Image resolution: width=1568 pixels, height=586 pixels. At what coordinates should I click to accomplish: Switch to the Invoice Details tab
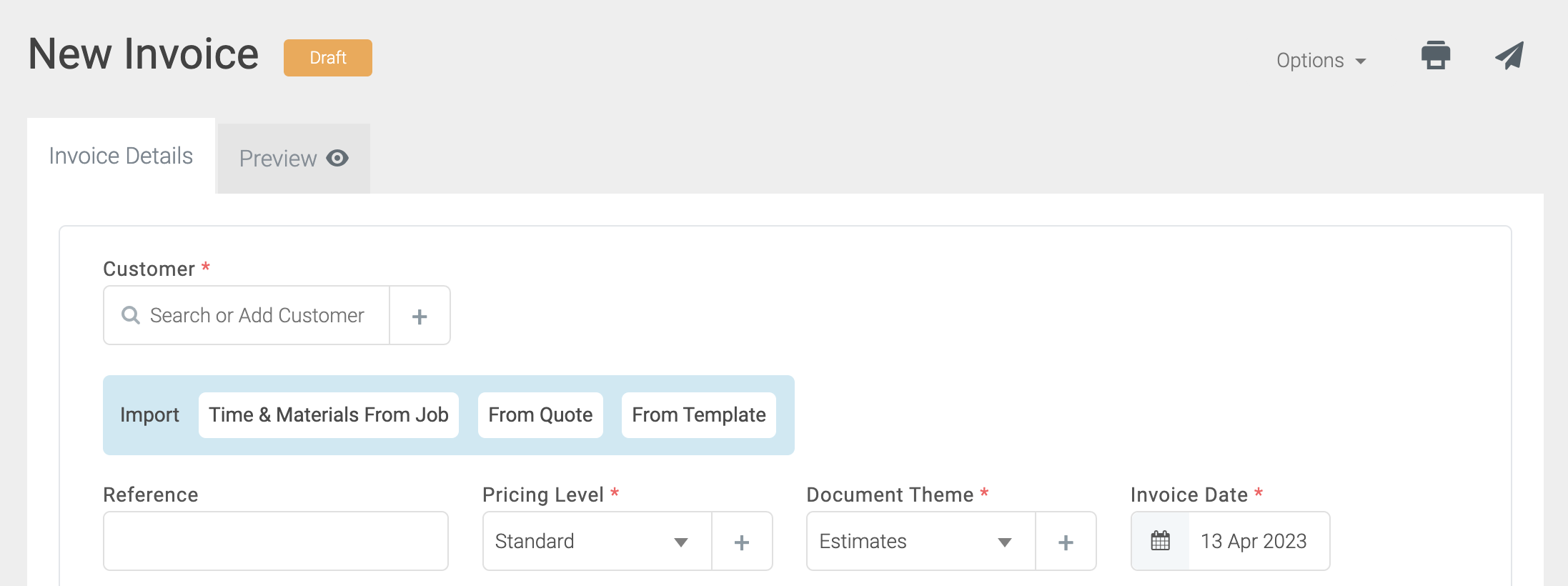coord(121,156)
